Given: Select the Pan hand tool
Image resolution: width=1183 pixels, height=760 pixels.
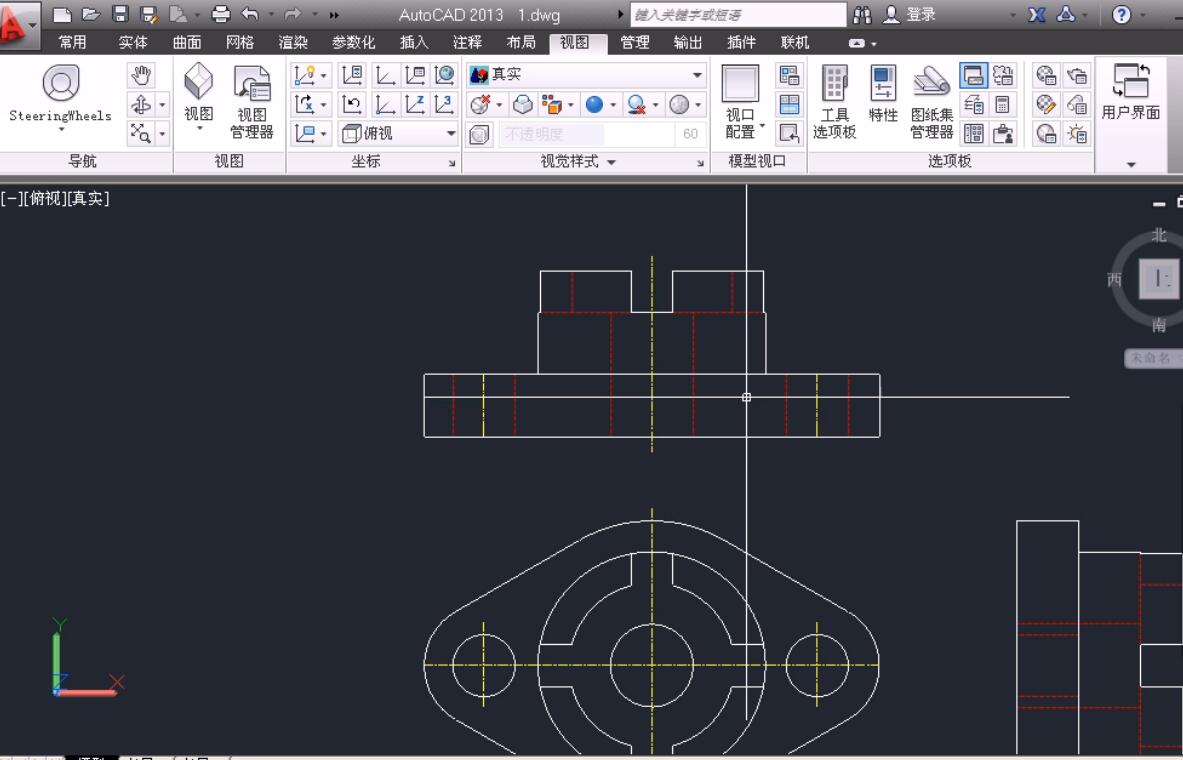Looking at the screenshot, I should 142,76.
